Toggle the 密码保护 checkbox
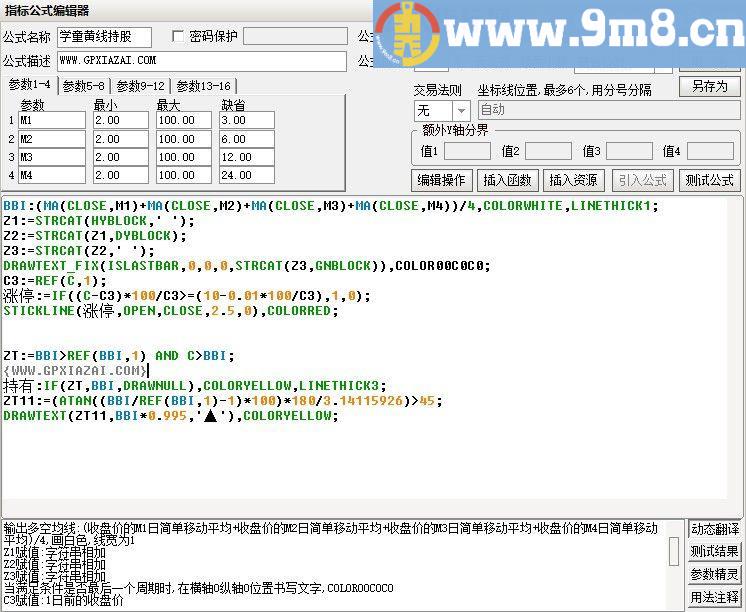746x612 pixels. (178, 37)
